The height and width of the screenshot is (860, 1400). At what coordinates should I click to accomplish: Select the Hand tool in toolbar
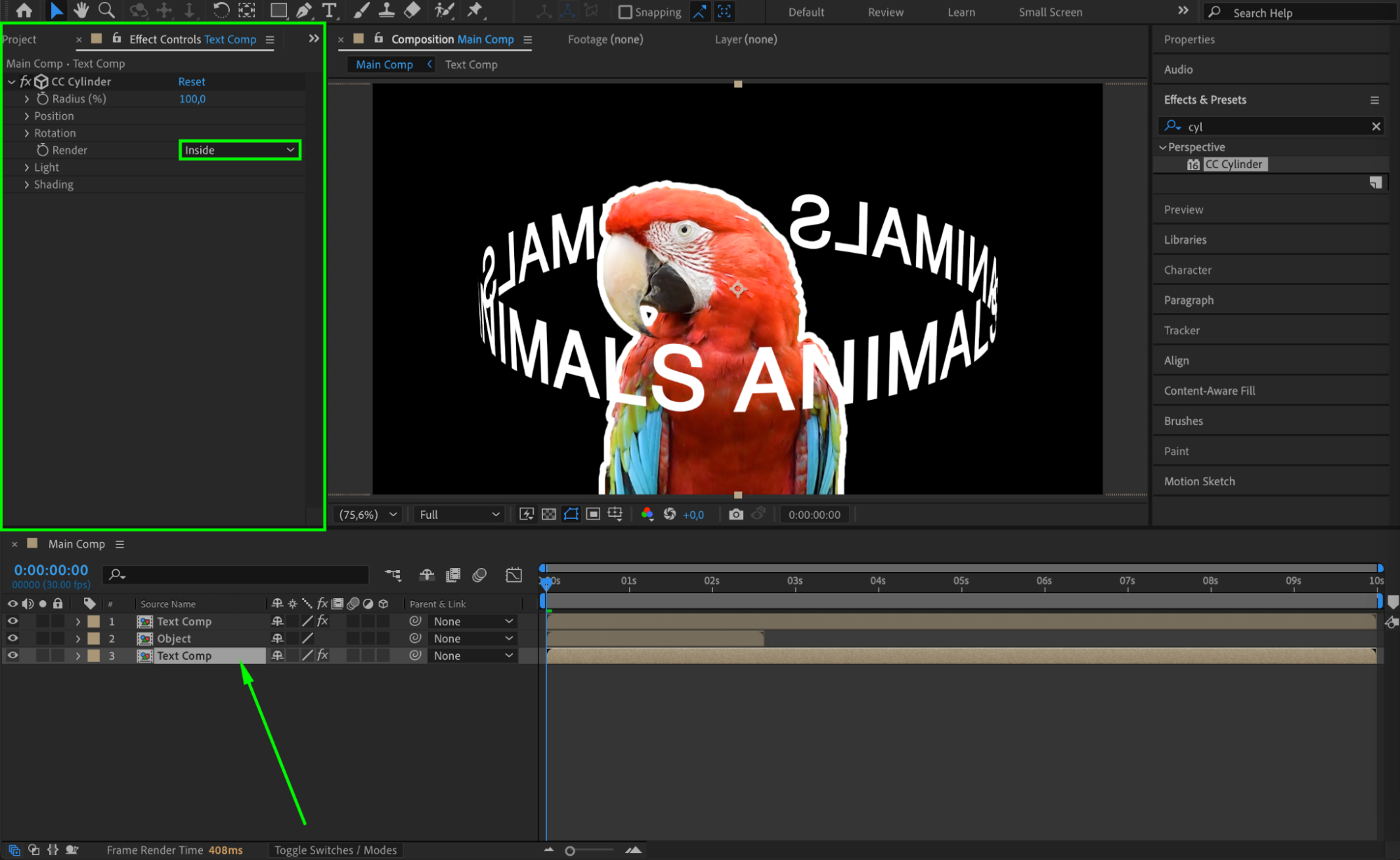pyautogui.click(x=81, y=11)
